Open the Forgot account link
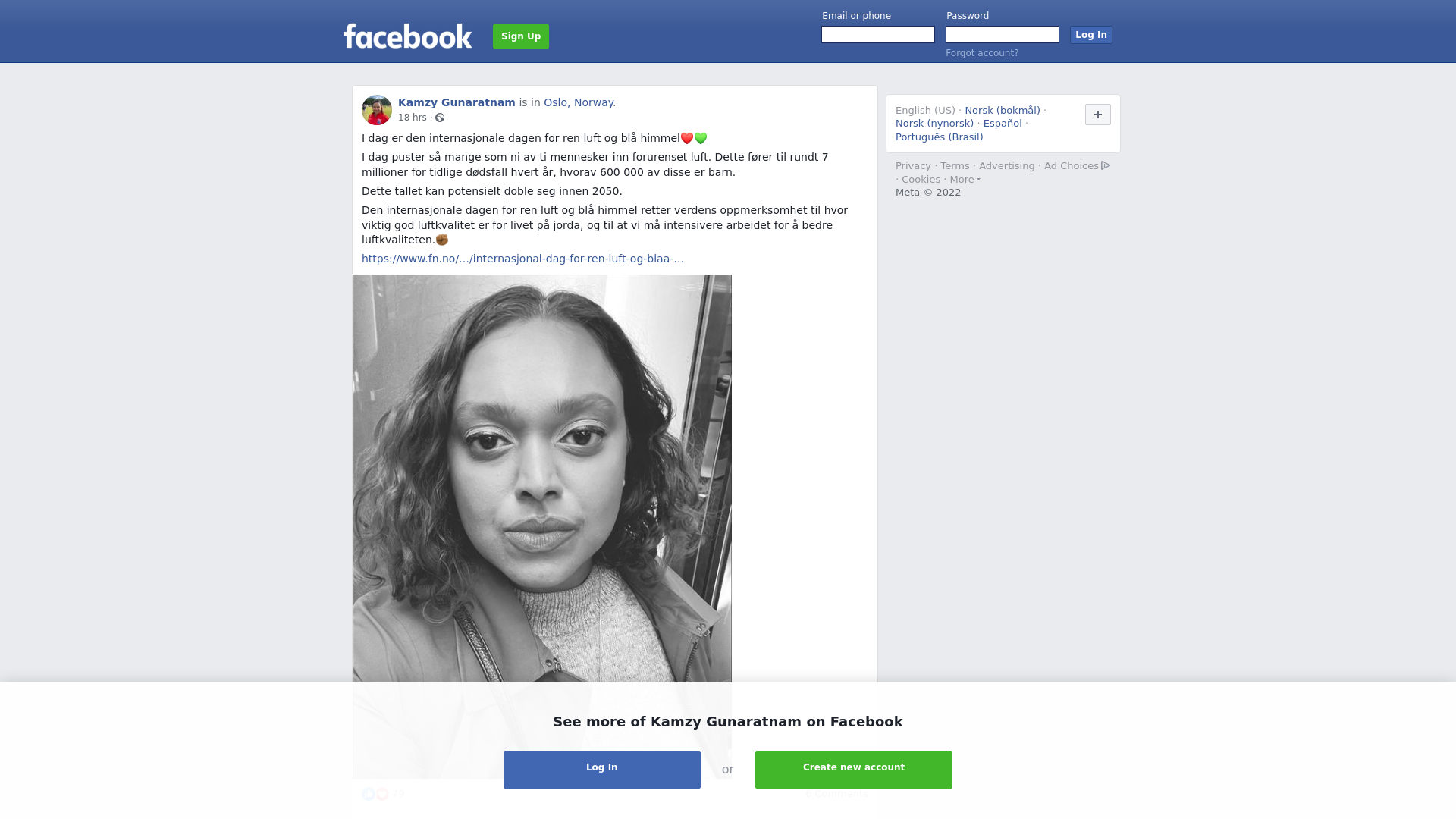Viewport: 1456px width, 819px height. tap(982, 53)
